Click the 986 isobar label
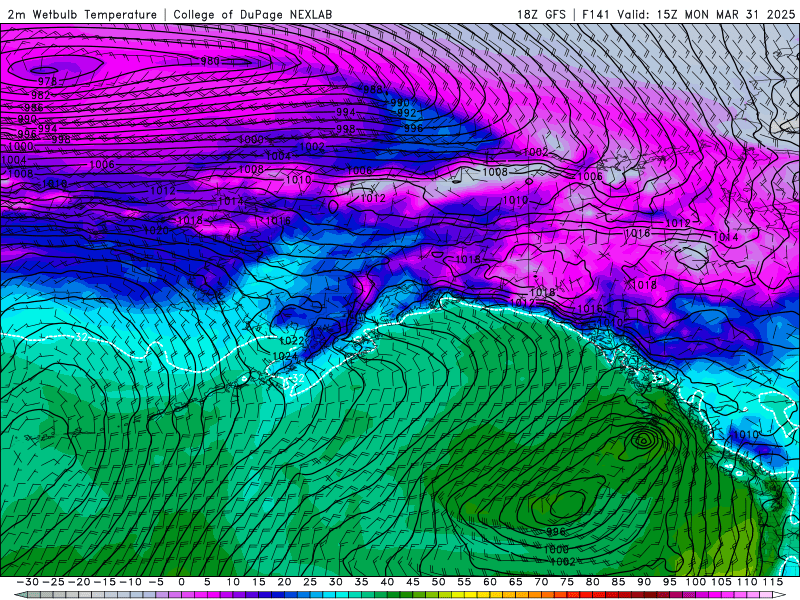Image resolution: width=800 pixels, height=600 pixels. click(34, 108)
